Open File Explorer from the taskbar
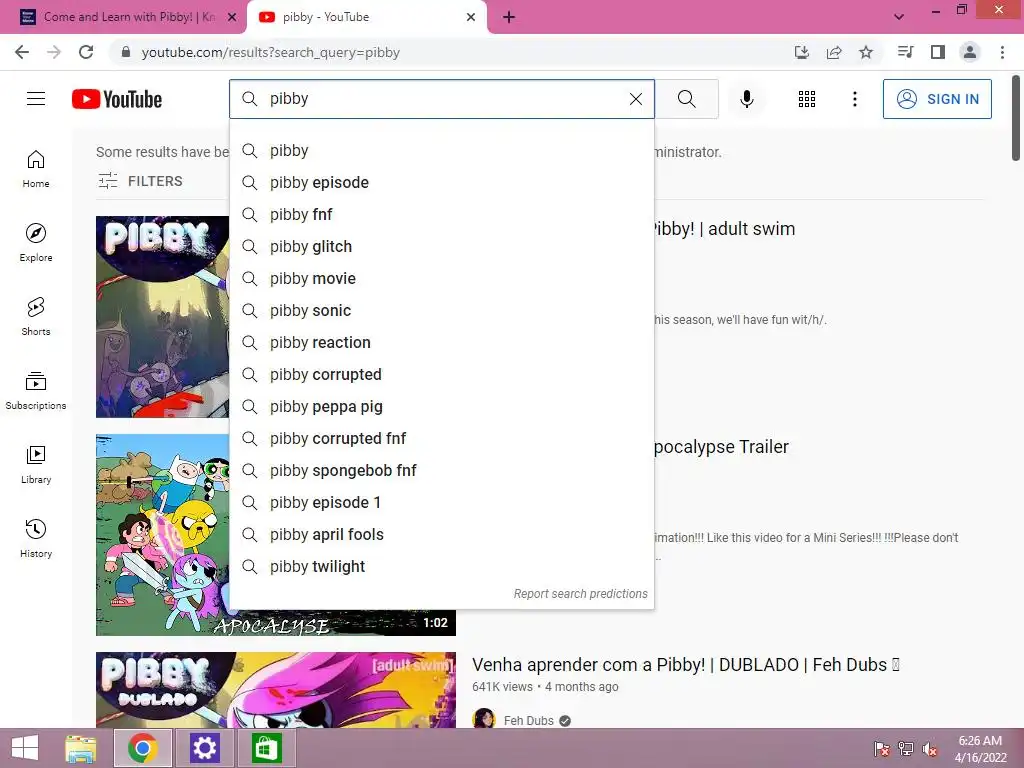Screen dimensions: 1024x768 pos(81,748)
